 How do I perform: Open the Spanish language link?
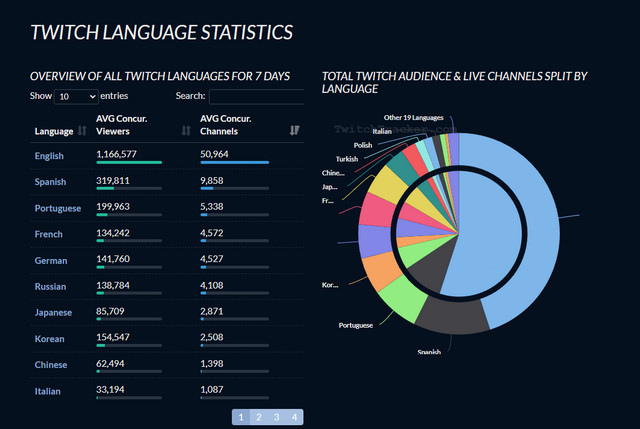(x=50, y=182)
